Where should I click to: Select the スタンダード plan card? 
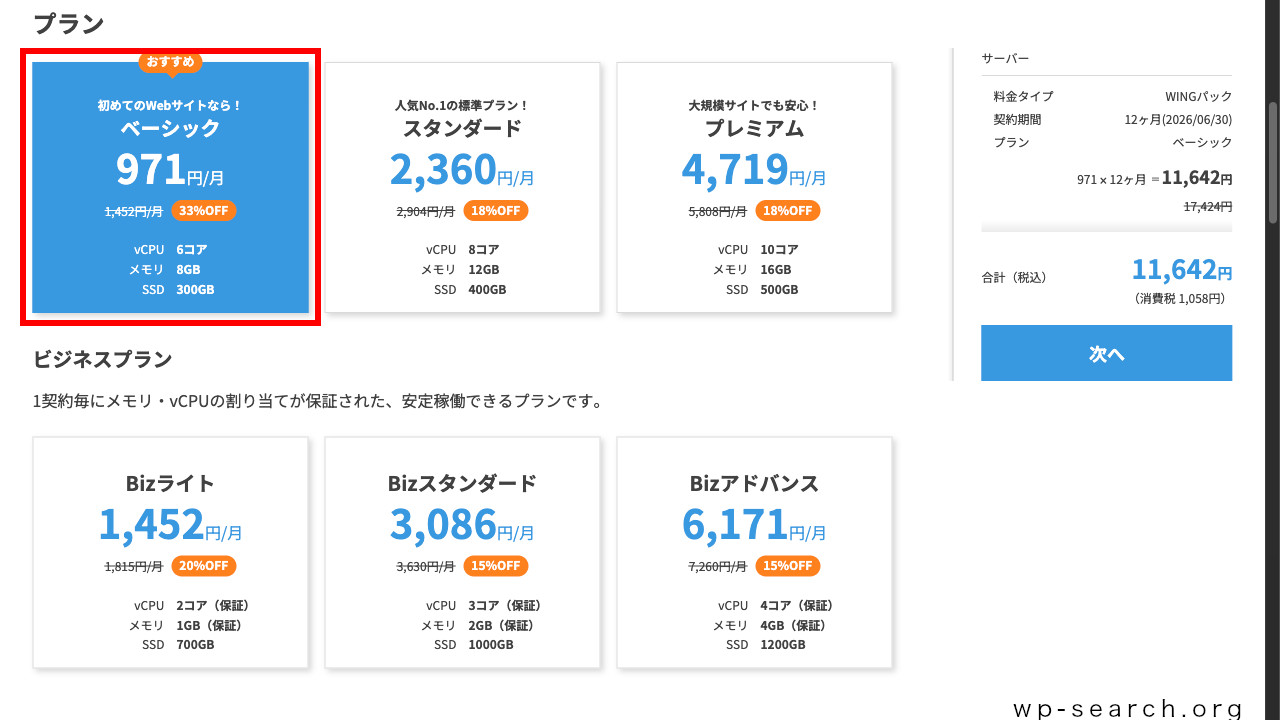coord(461,186)
